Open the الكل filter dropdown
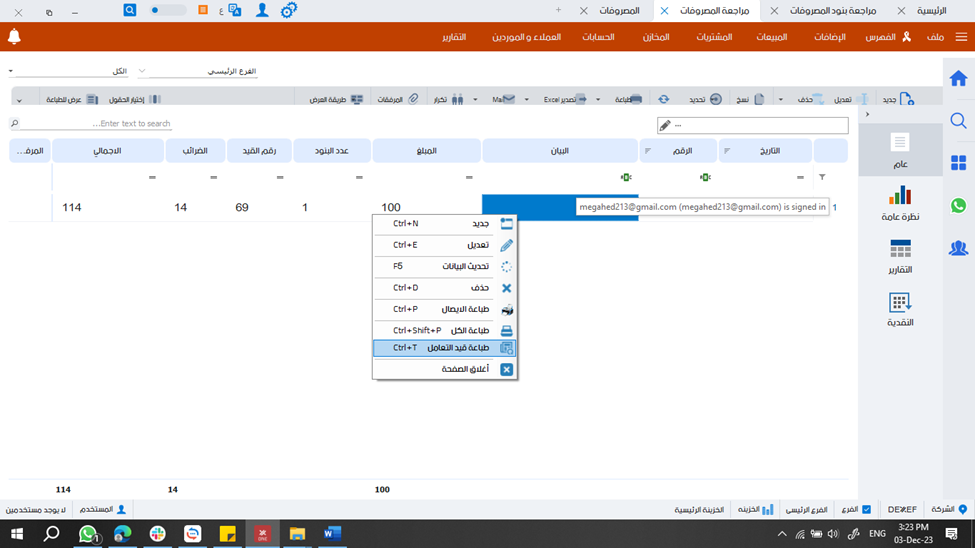975x548 pixels. pos(11,72)
